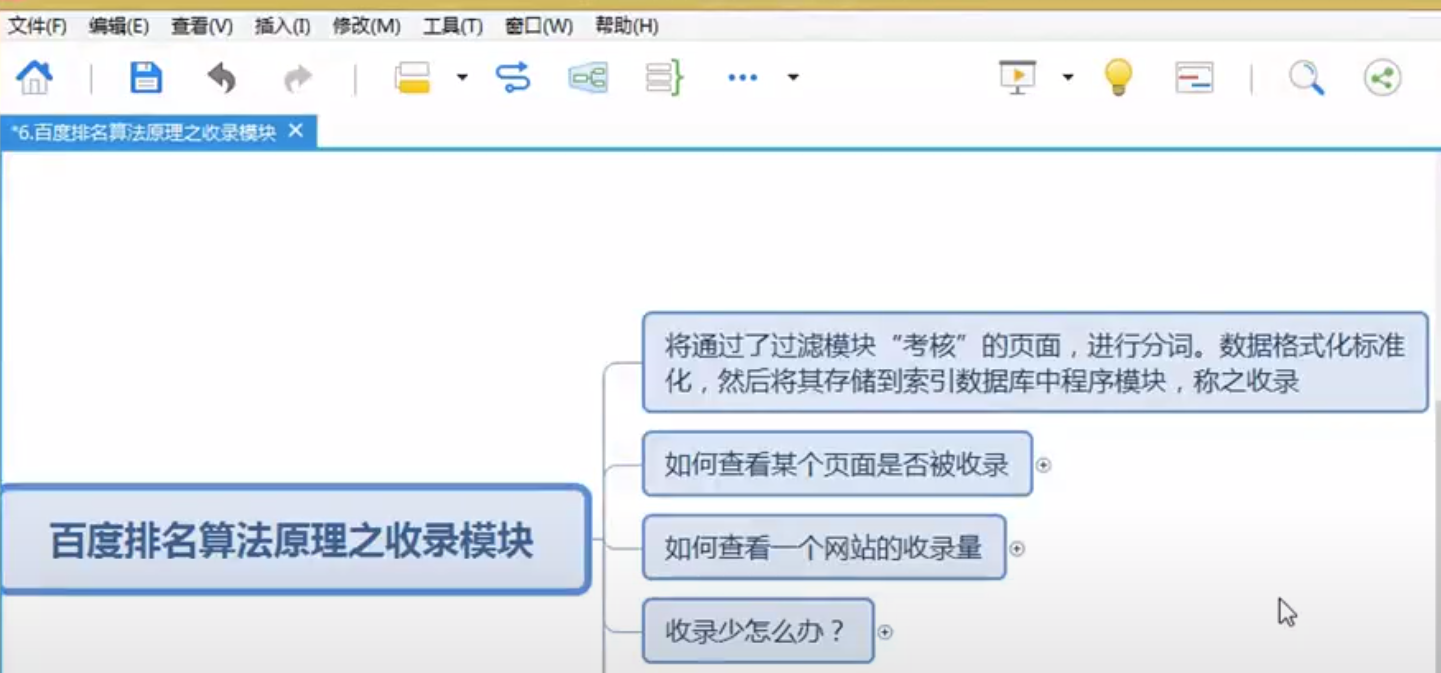Screen dimensions: 1441x673
Task: Open brainstorming with the light bulb icon
Action: (1118, 77)
